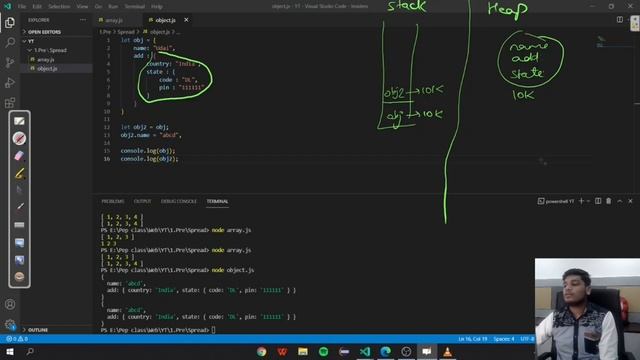This screenshot has width=640, height=360.
Task: Click line 16 console.log(obj2) in editor
Action: point(149,159)
